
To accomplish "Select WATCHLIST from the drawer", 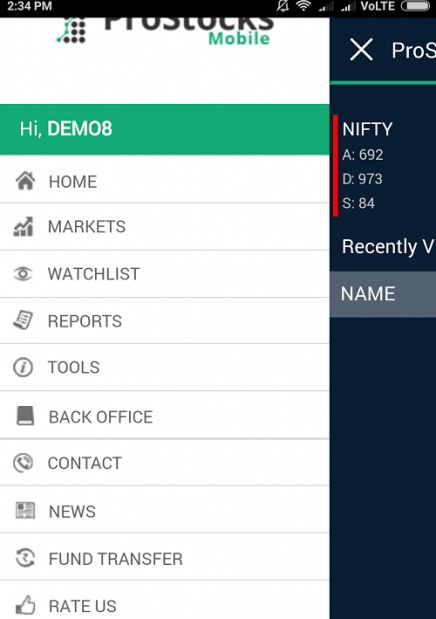I will 165,274.
